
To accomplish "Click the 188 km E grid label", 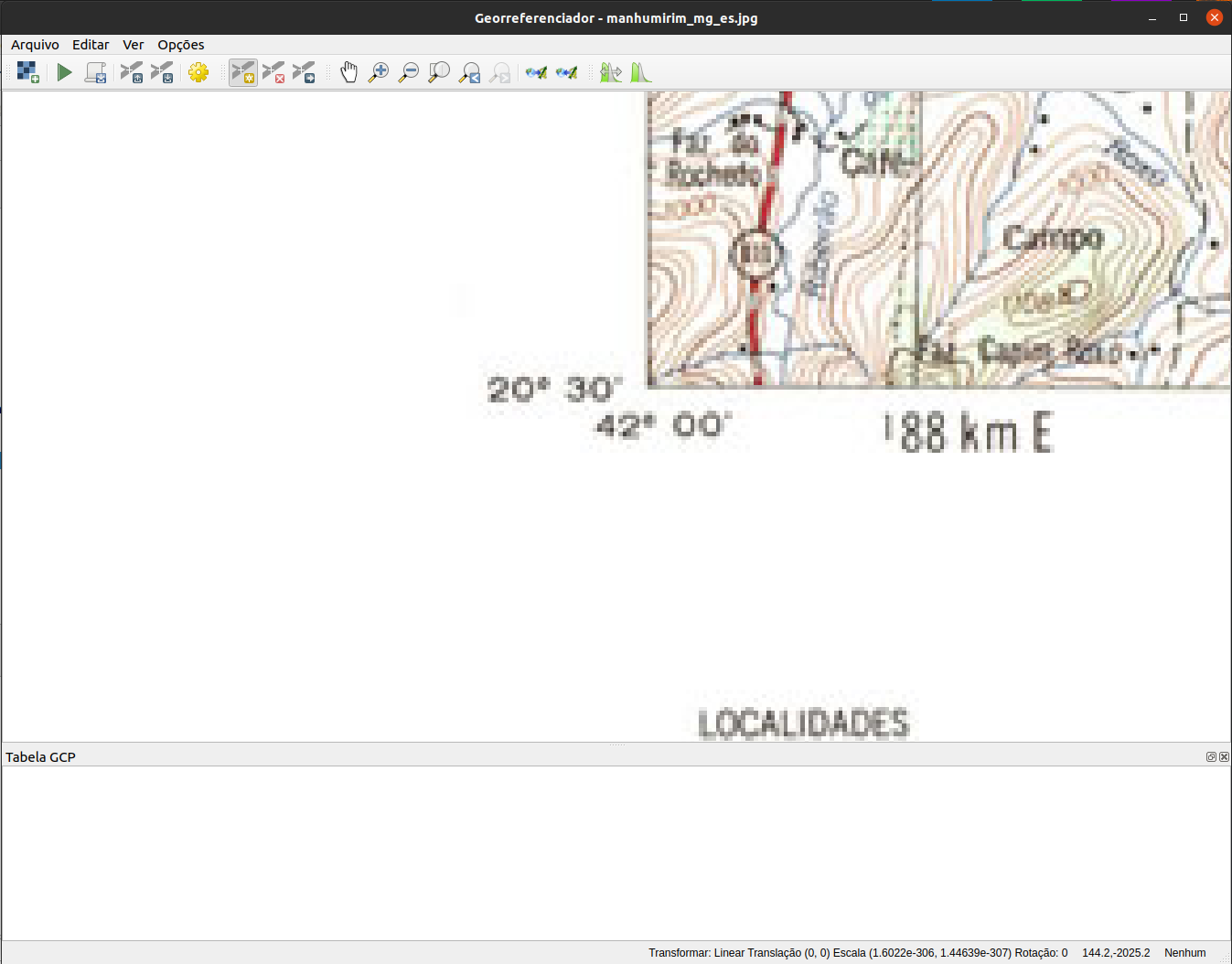I will point(970,432).
